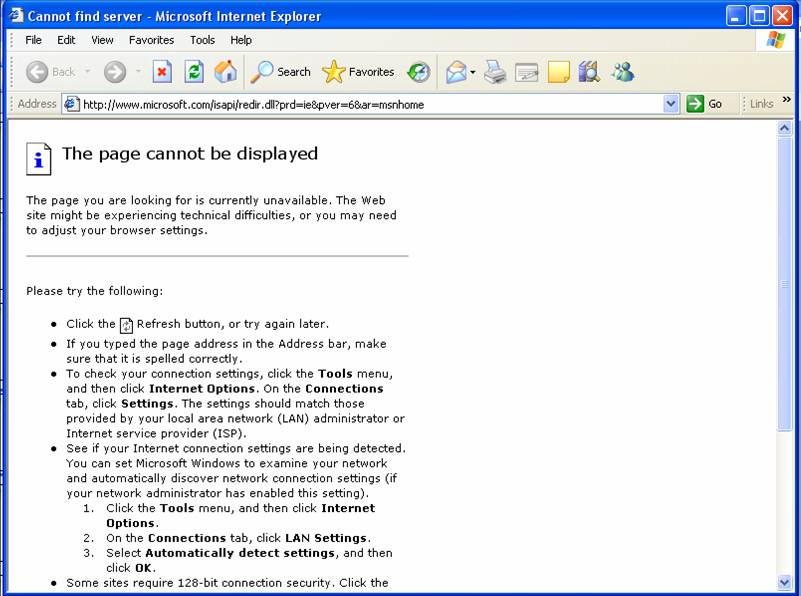
Task: Open the yellow Discuss note icon
Action: (x=558, y=72)
